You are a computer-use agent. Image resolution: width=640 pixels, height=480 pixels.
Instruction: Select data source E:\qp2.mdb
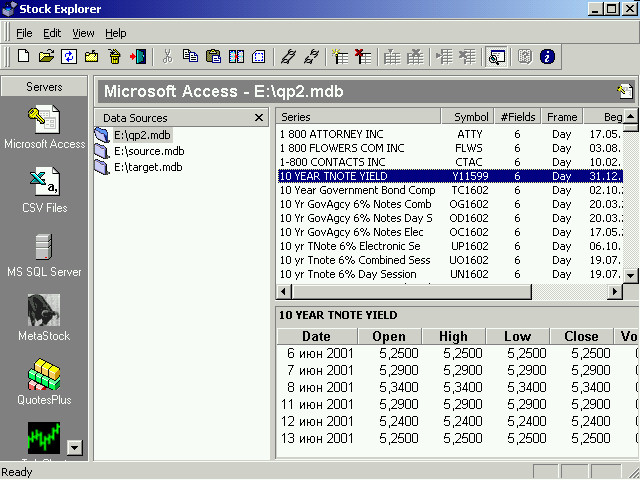click(x=142, y=135)
